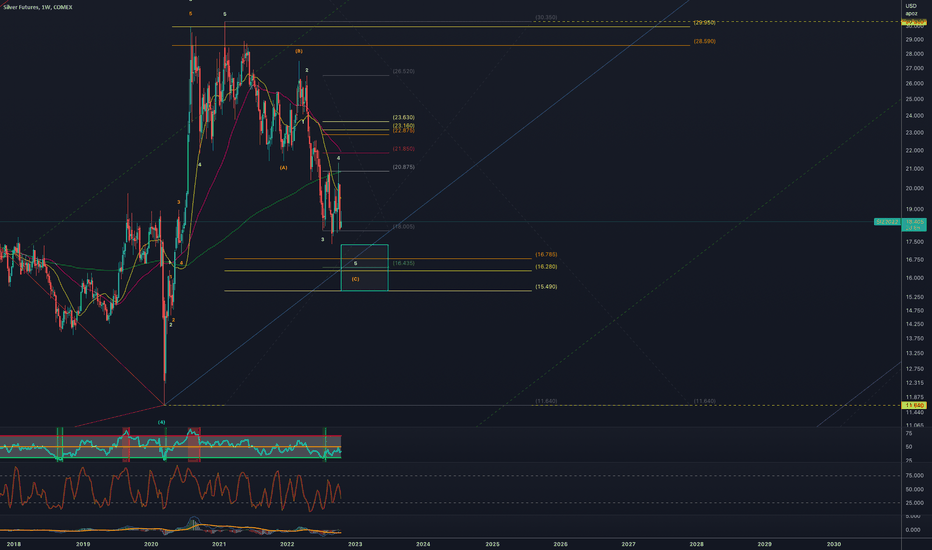Click 2026 on the time axis

point(561,544)
